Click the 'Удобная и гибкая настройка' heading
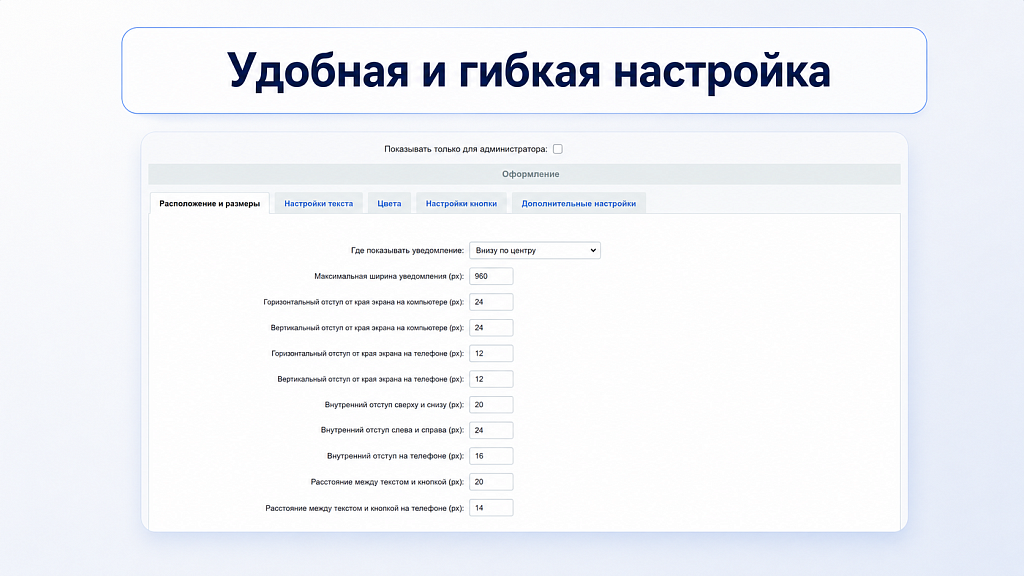This screenshot has width=1024, height=576. pos(528,71)
